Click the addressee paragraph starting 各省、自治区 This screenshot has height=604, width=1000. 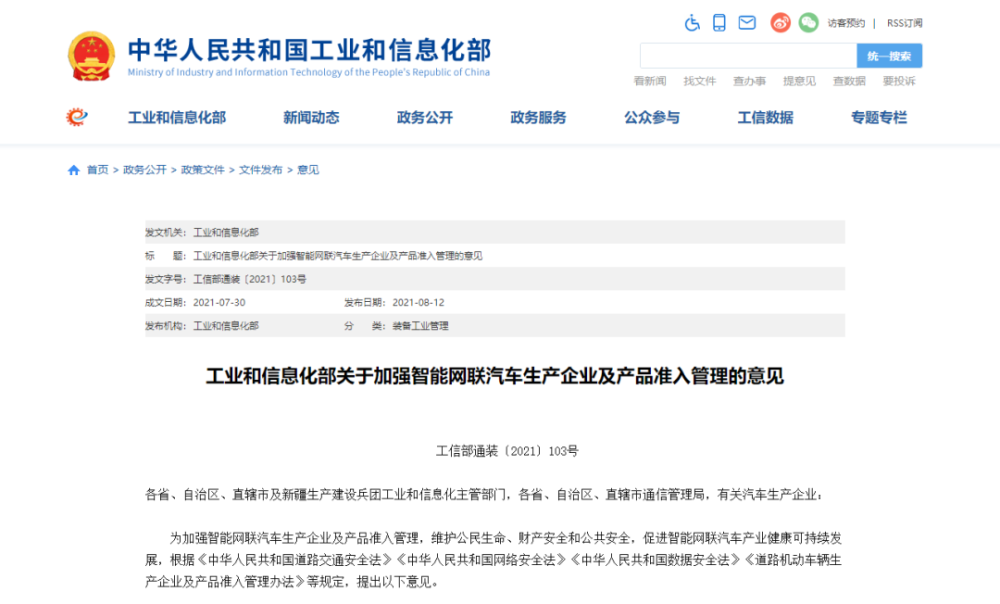[x=484, y=494]
